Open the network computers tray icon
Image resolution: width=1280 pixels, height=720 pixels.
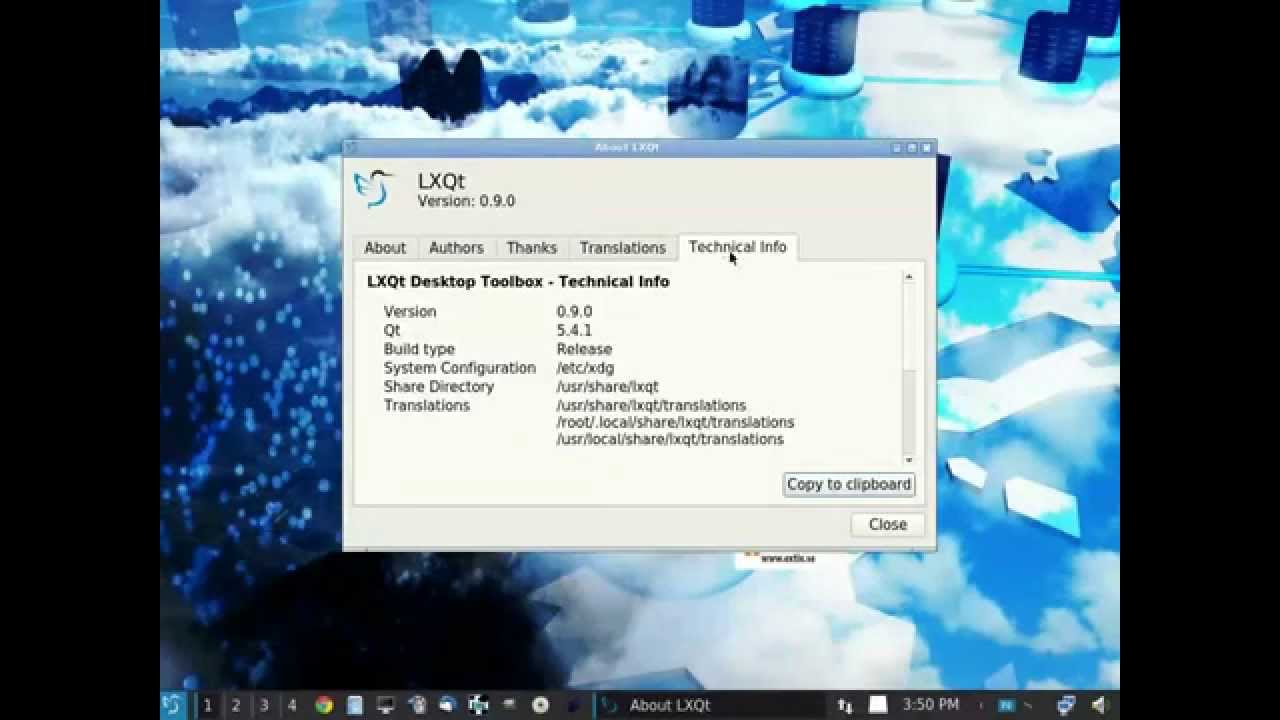coord(1067,705)
